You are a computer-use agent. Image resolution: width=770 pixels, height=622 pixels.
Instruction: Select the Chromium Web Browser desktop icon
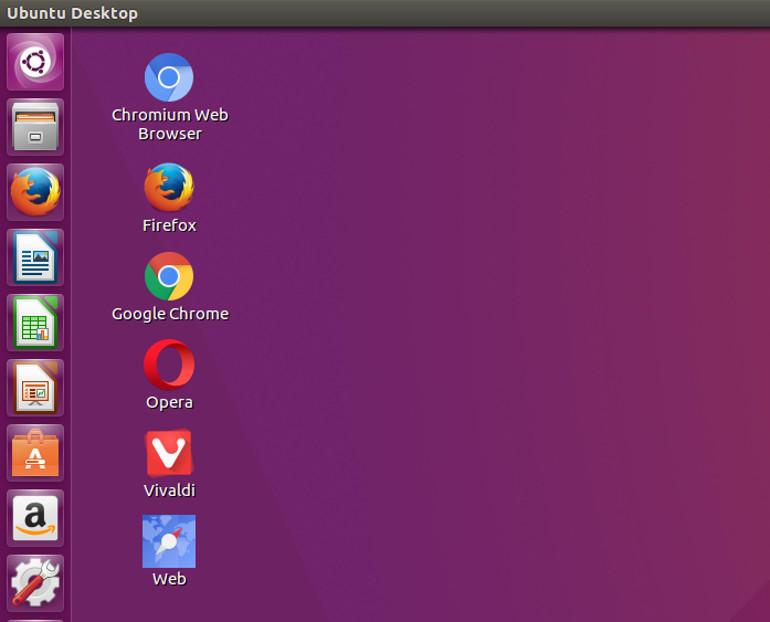click(x=169, y=78)
